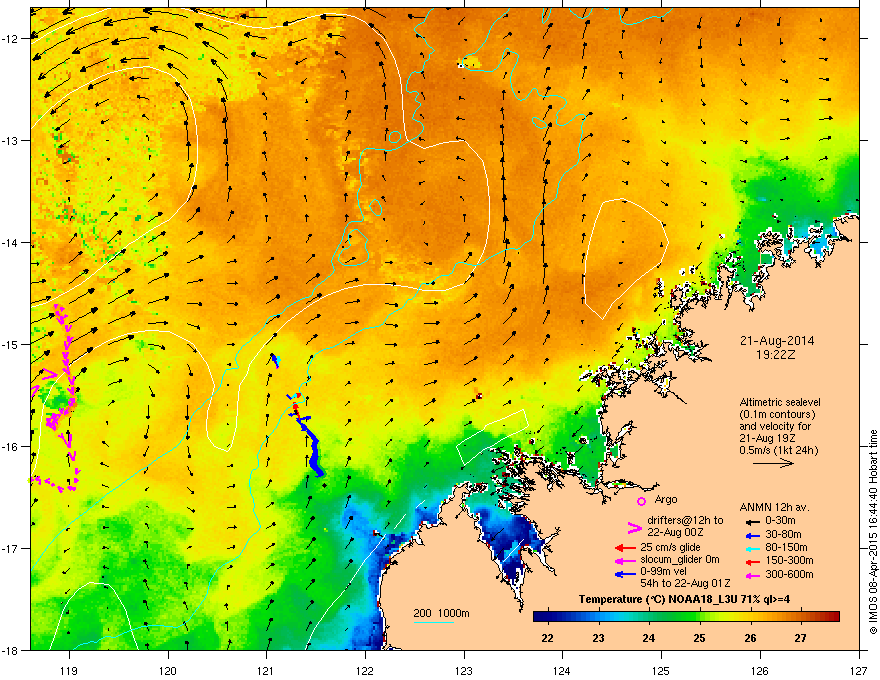Click the '200 1000m' isobath label

click(441, 613)
